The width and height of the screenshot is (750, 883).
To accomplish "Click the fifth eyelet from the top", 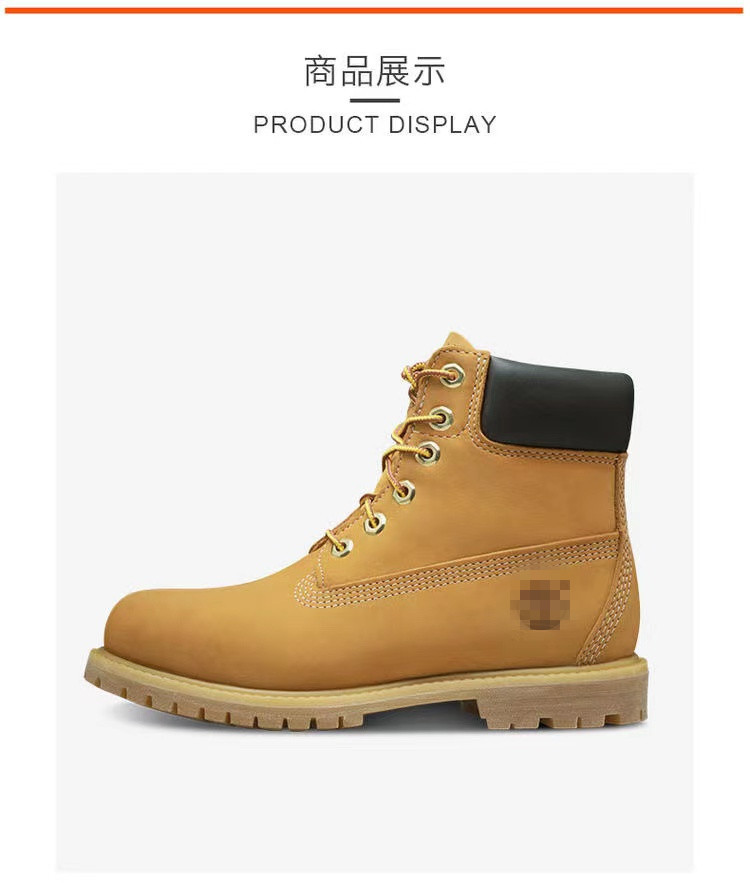I will pyautogui.click(x=373, y=524).
